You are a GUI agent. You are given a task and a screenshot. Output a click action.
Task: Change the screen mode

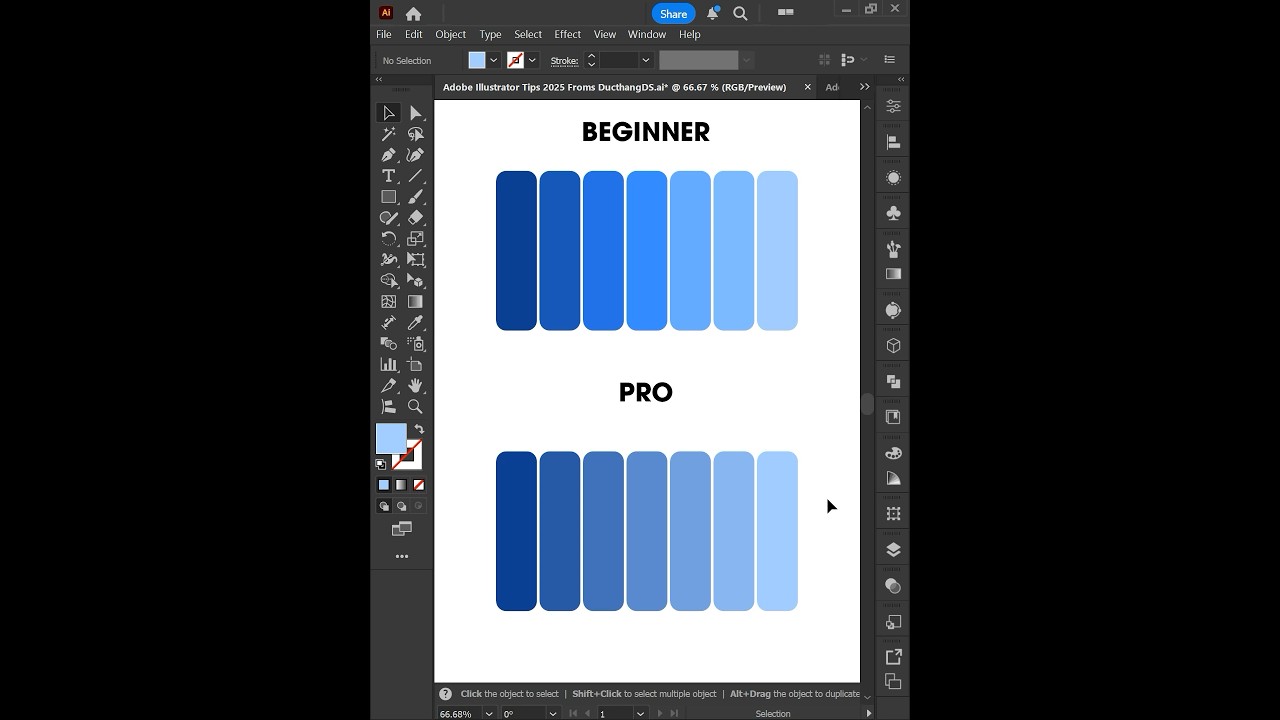[402, 529]
